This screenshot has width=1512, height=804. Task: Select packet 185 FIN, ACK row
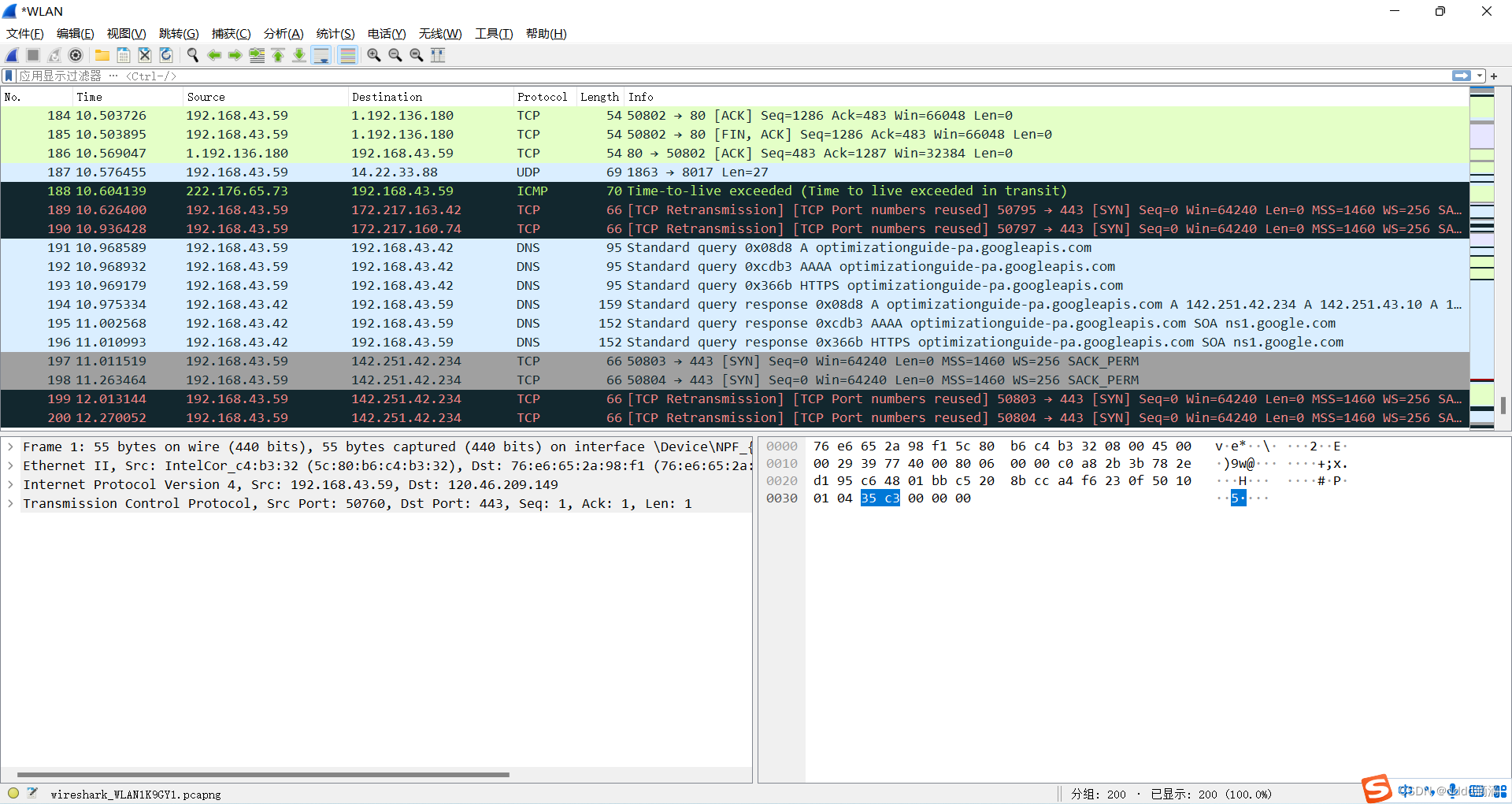pos(735,135)
